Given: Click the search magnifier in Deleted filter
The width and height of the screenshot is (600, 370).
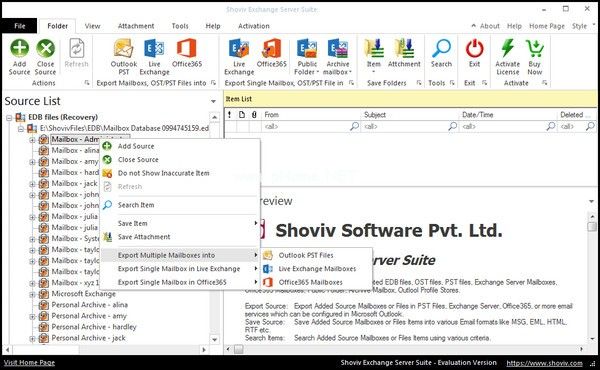Looking at the screenshot, I should [x=590, y=126].
